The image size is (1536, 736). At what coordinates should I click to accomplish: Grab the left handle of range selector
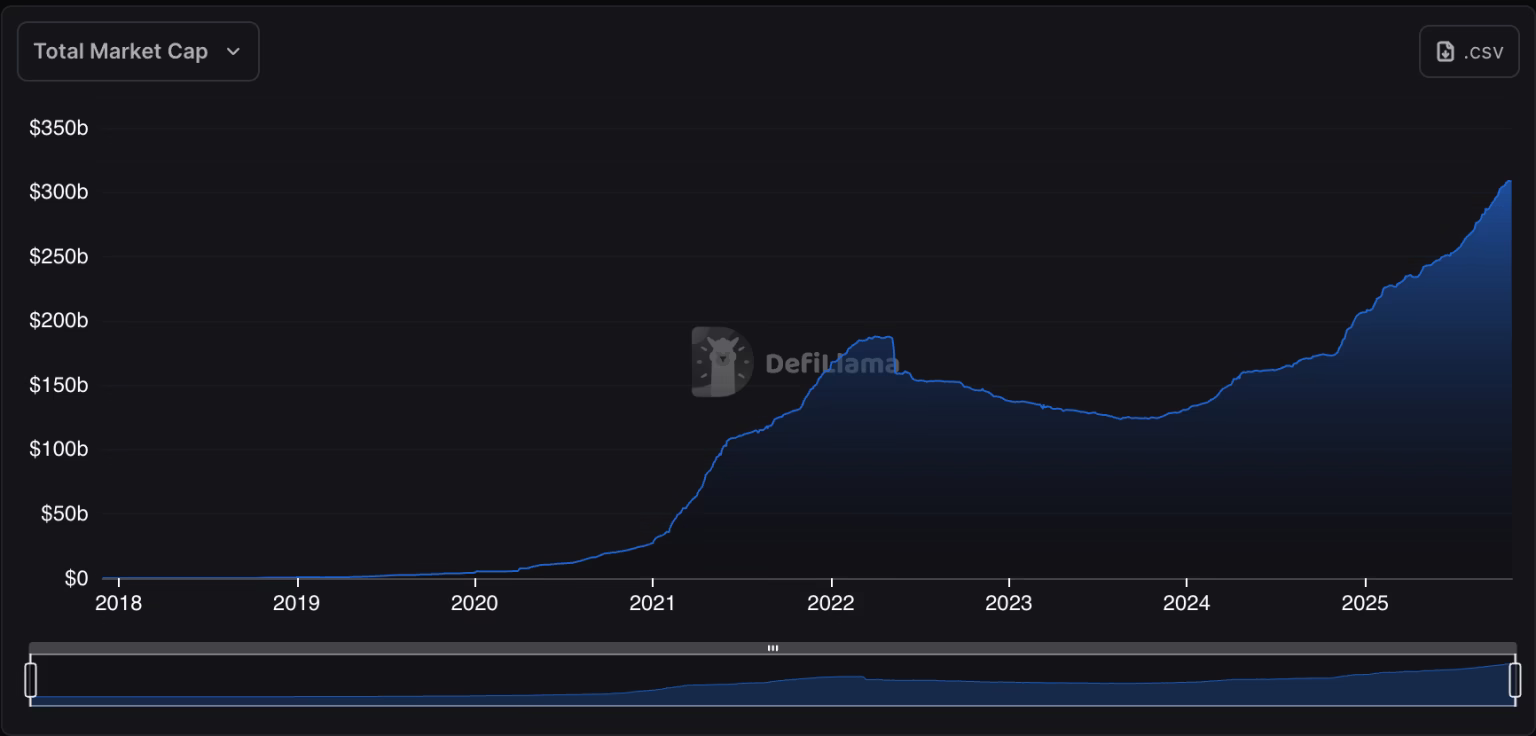(30, 679)
